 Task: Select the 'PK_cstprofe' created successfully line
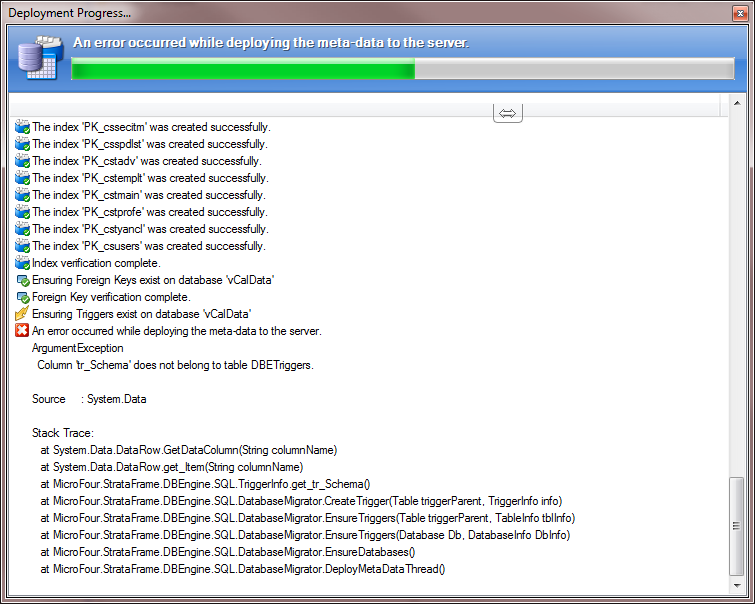pos(149,212)
